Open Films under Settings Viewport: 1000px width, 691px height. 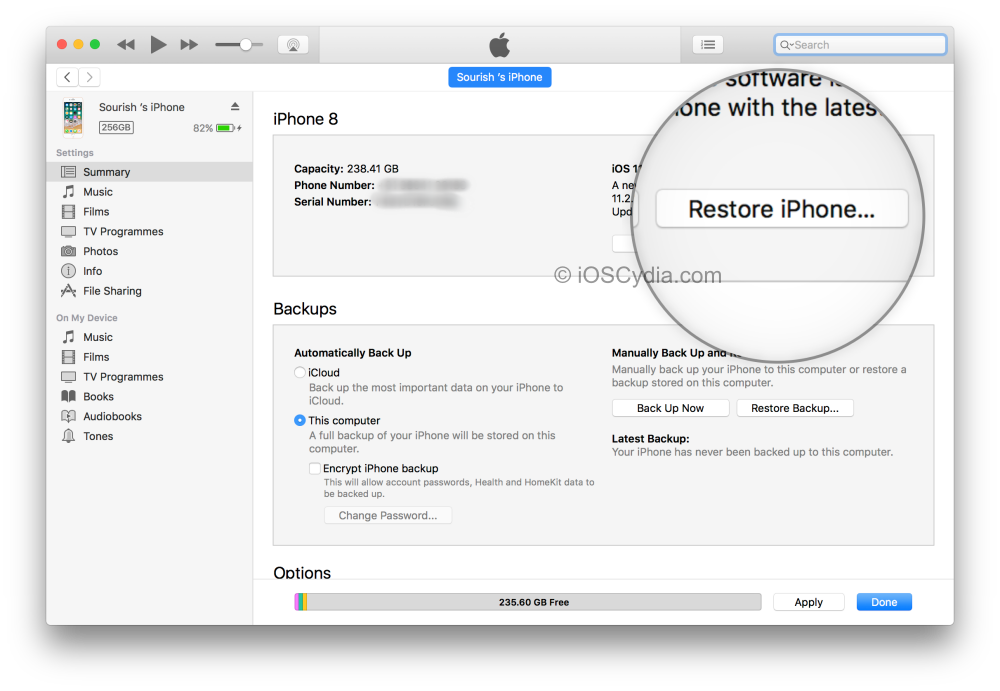click(150, 211)
